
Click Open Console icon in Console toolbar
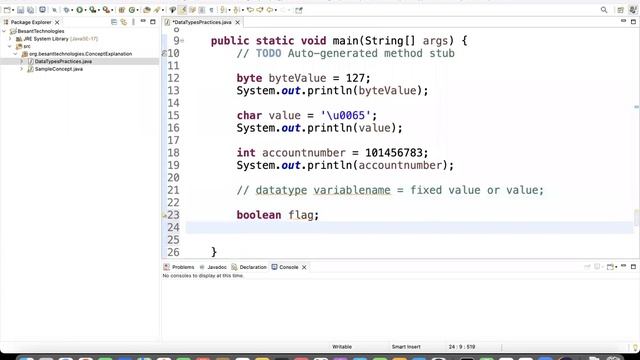click(x=610, y=267)
